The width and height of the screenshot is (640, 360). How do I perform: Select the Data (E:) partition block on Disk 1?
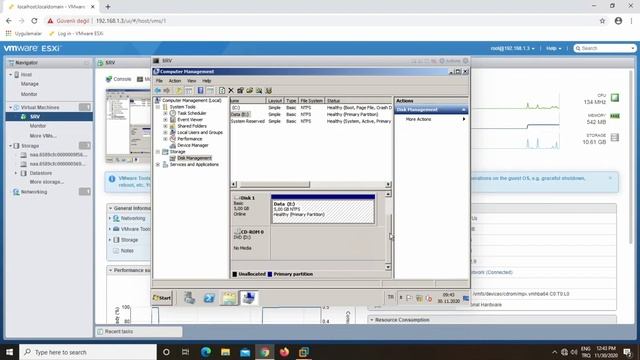(323, 209)
